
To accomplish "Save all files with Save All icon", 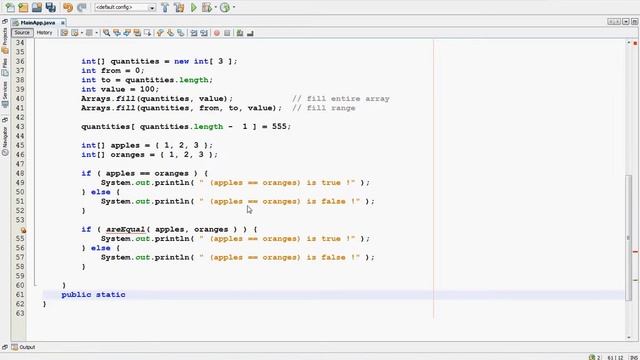I will 51,7.
